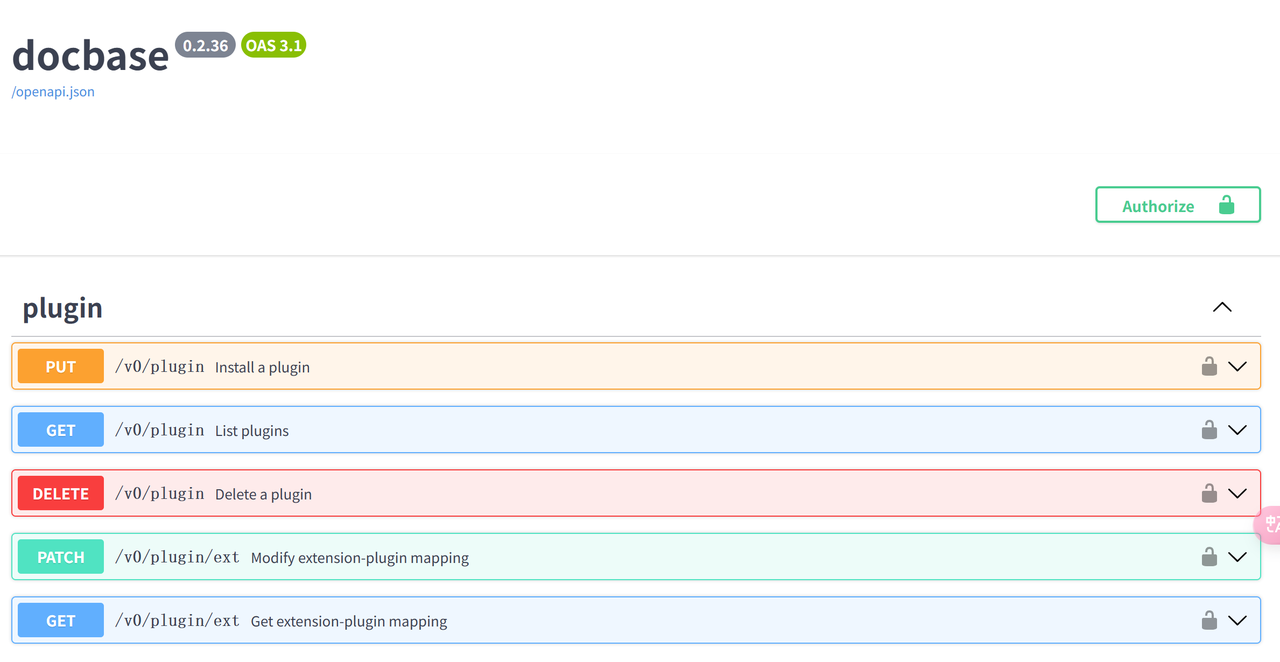Expand the DELETE plugin chevron arrow

(x=1237, y=493)
